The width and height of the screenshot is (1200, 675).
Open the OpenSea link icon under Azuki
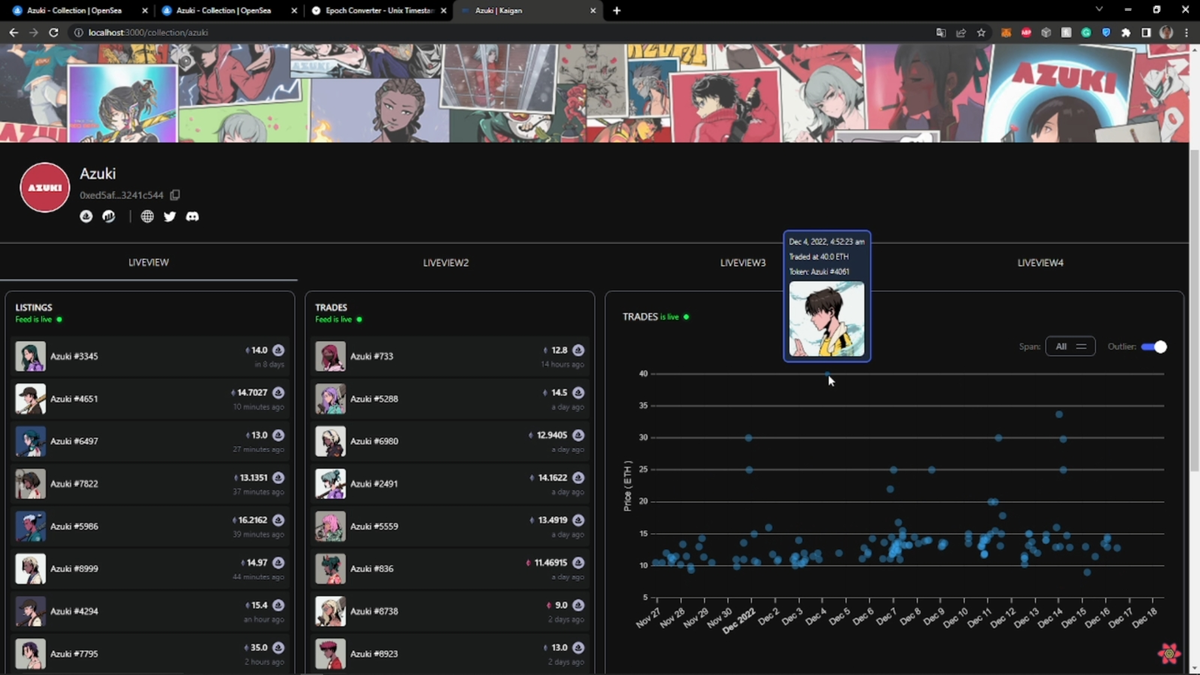(86, 216)
